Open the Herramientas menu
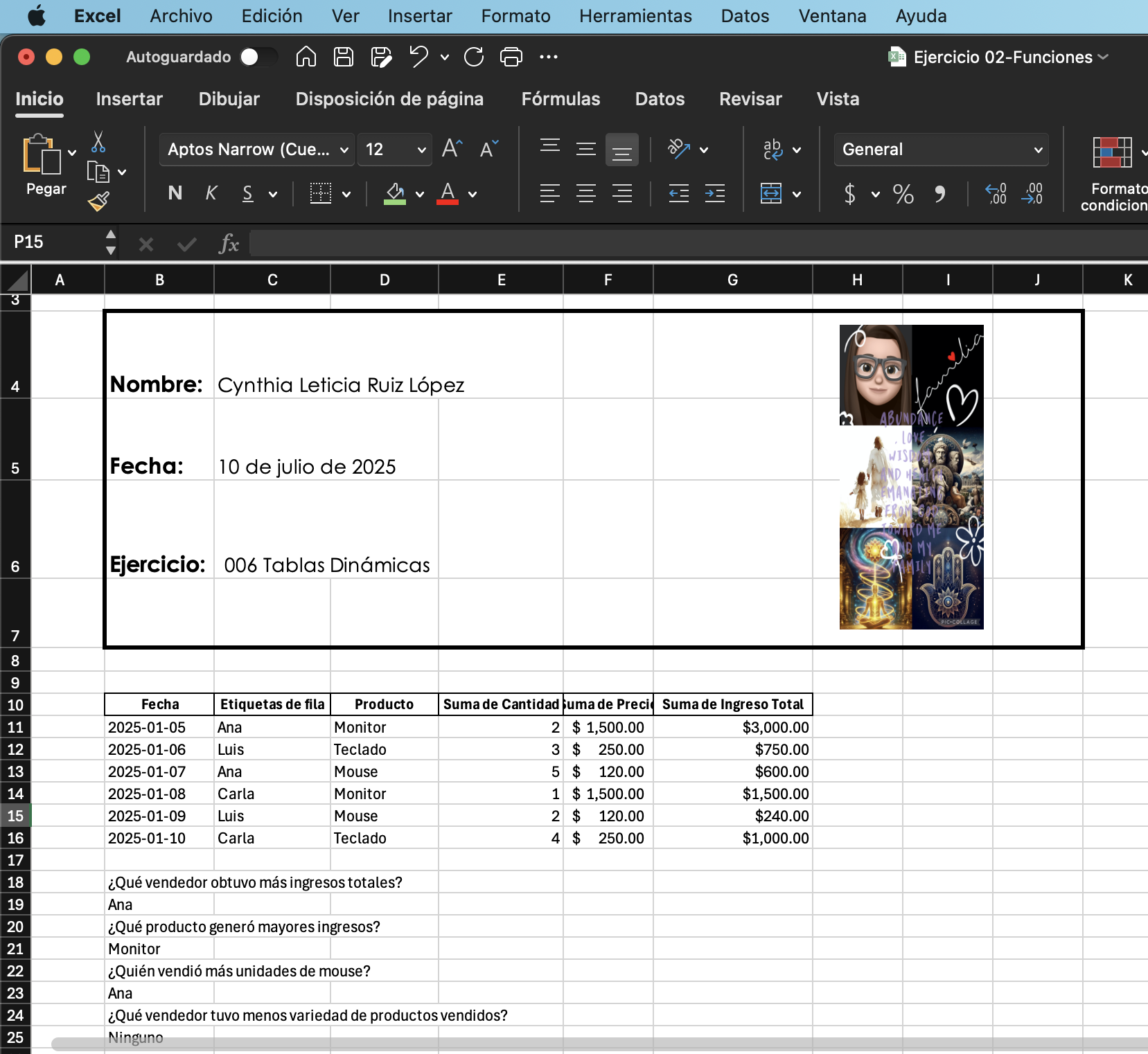 point(635,16)
